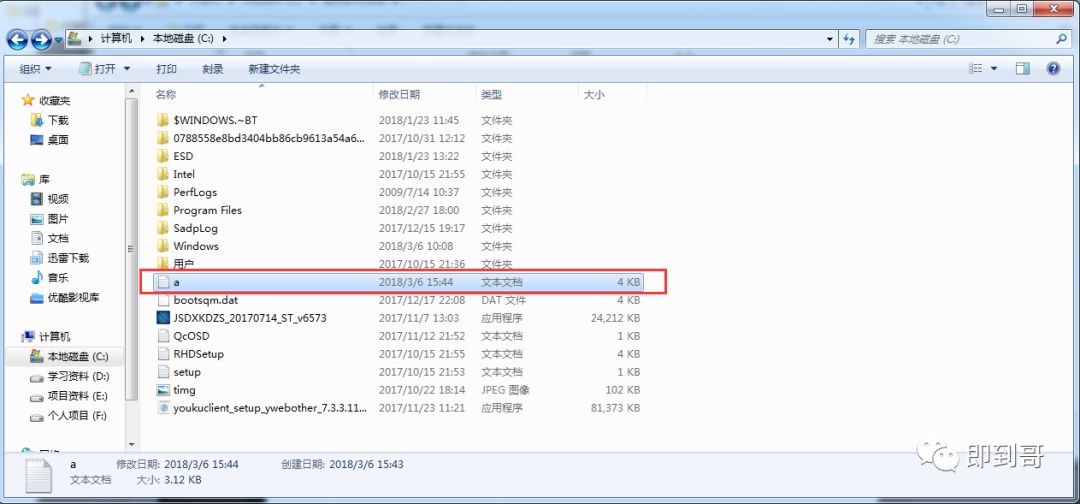Click the refresh button beside address bar
This screenshot has width=1080, height=504.
pyautogui.click(x=849, y=39)
